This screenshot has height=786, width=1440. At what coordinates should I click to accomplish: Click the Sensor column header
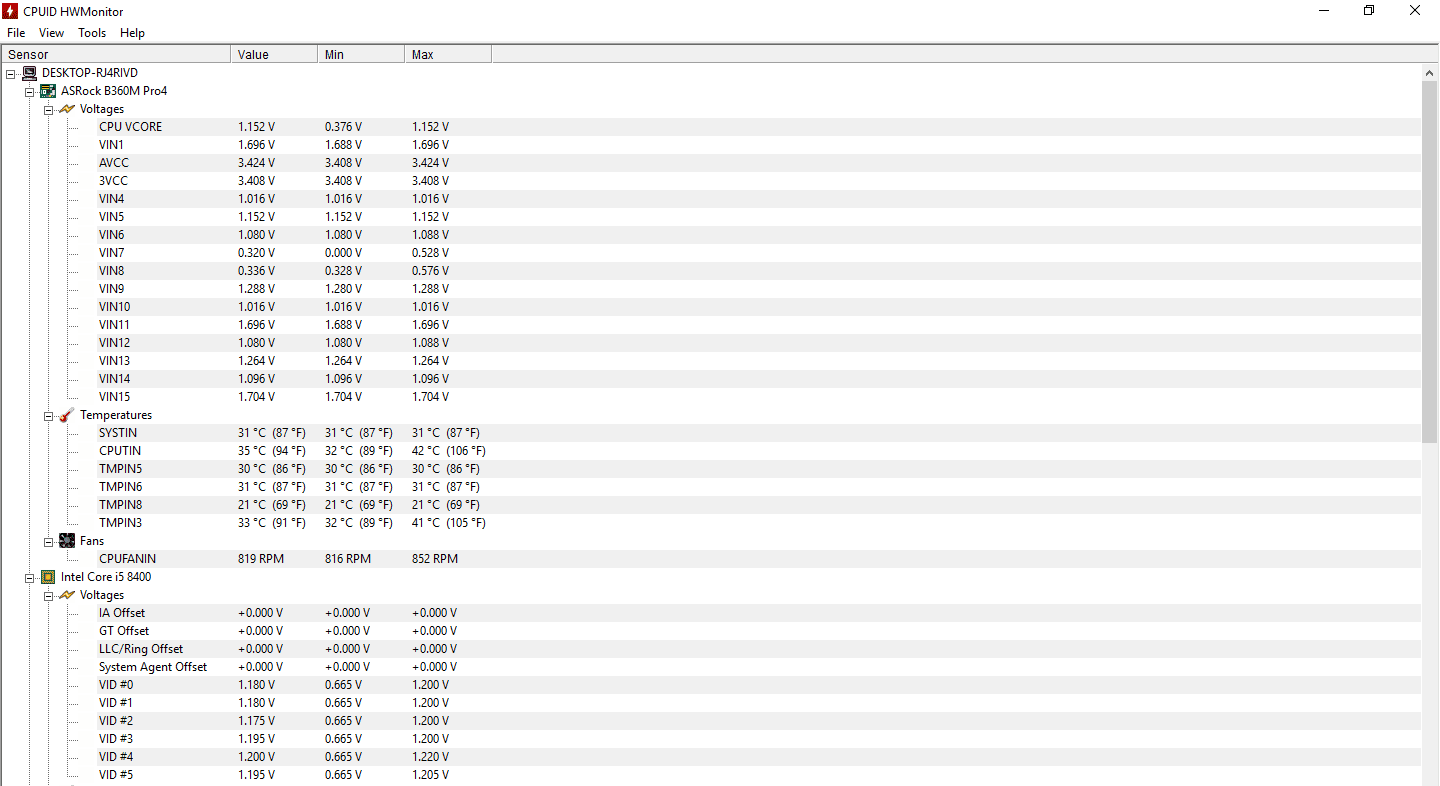point(116,55)
